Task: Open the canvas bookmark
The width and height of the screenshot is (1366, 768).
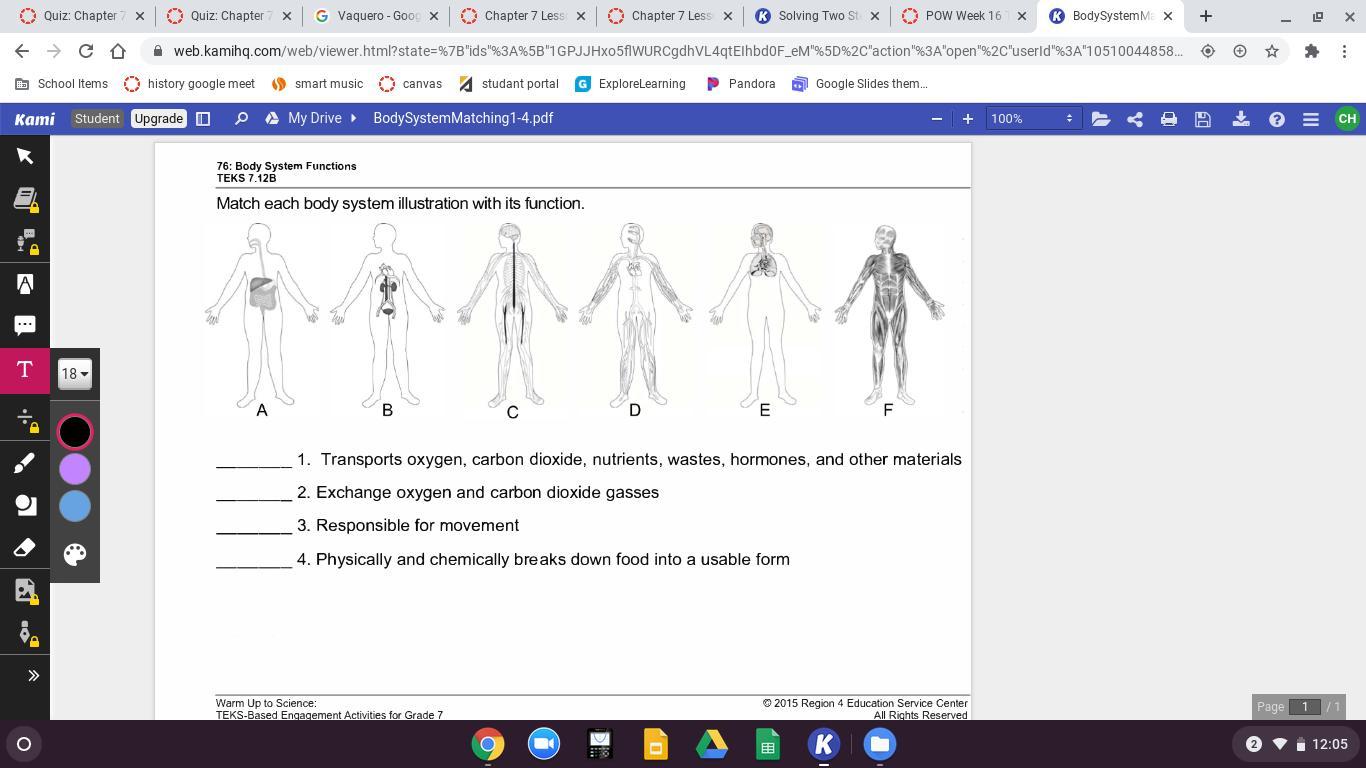Action: [x=411, y=84]
